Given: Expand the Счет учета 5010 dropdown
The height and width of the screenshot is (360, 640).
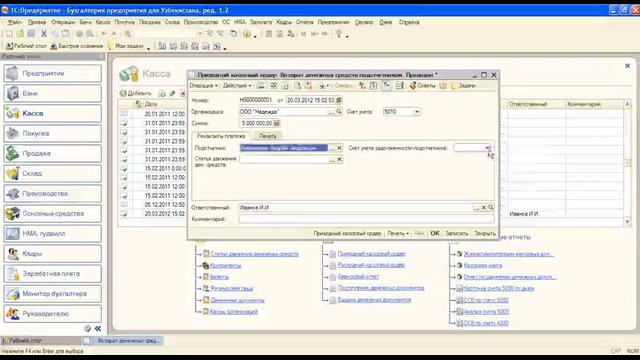Looking at the screenshot, I should point(417,111).
